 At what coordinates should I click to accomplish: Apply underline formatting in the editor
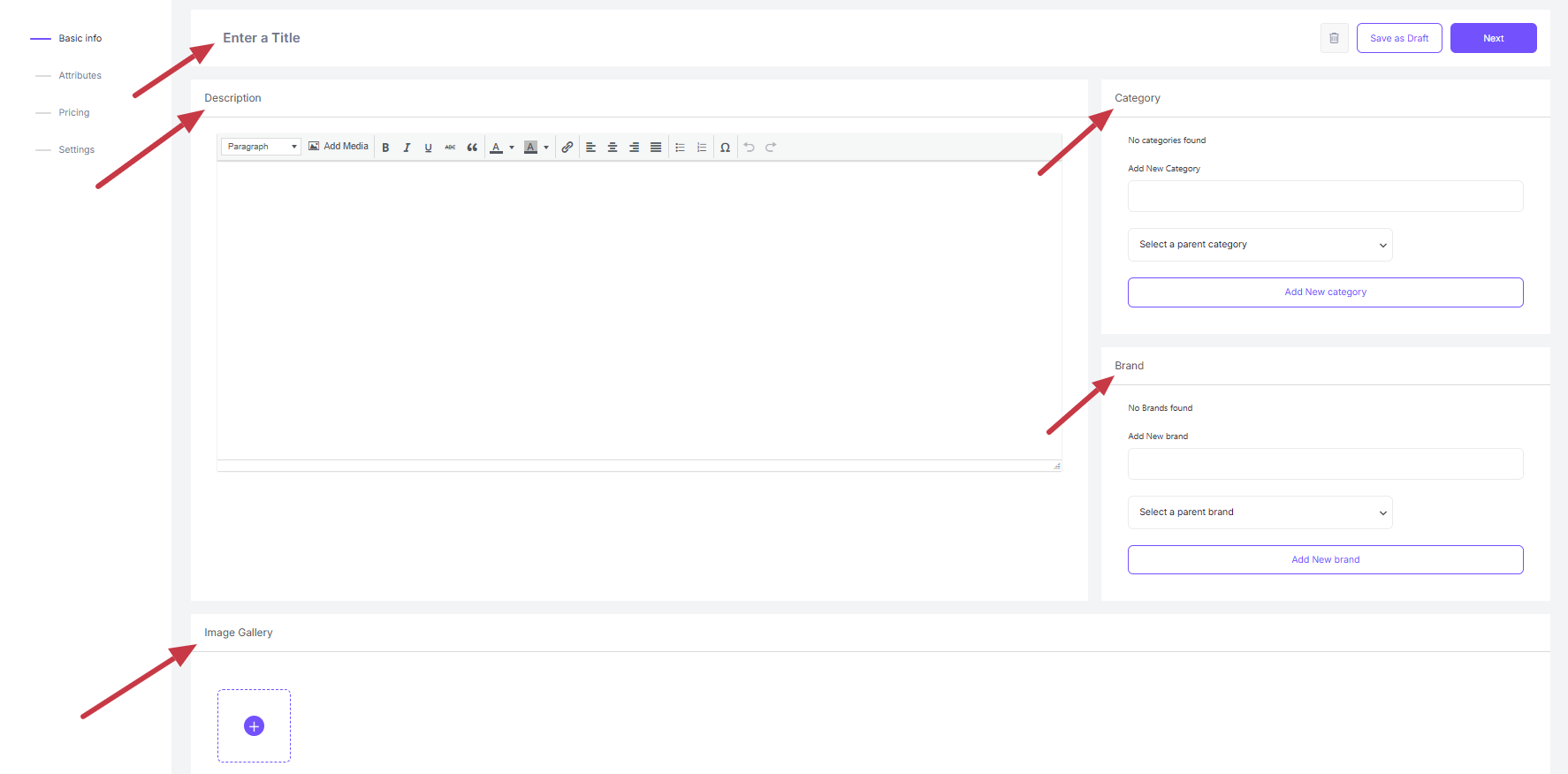429,148
